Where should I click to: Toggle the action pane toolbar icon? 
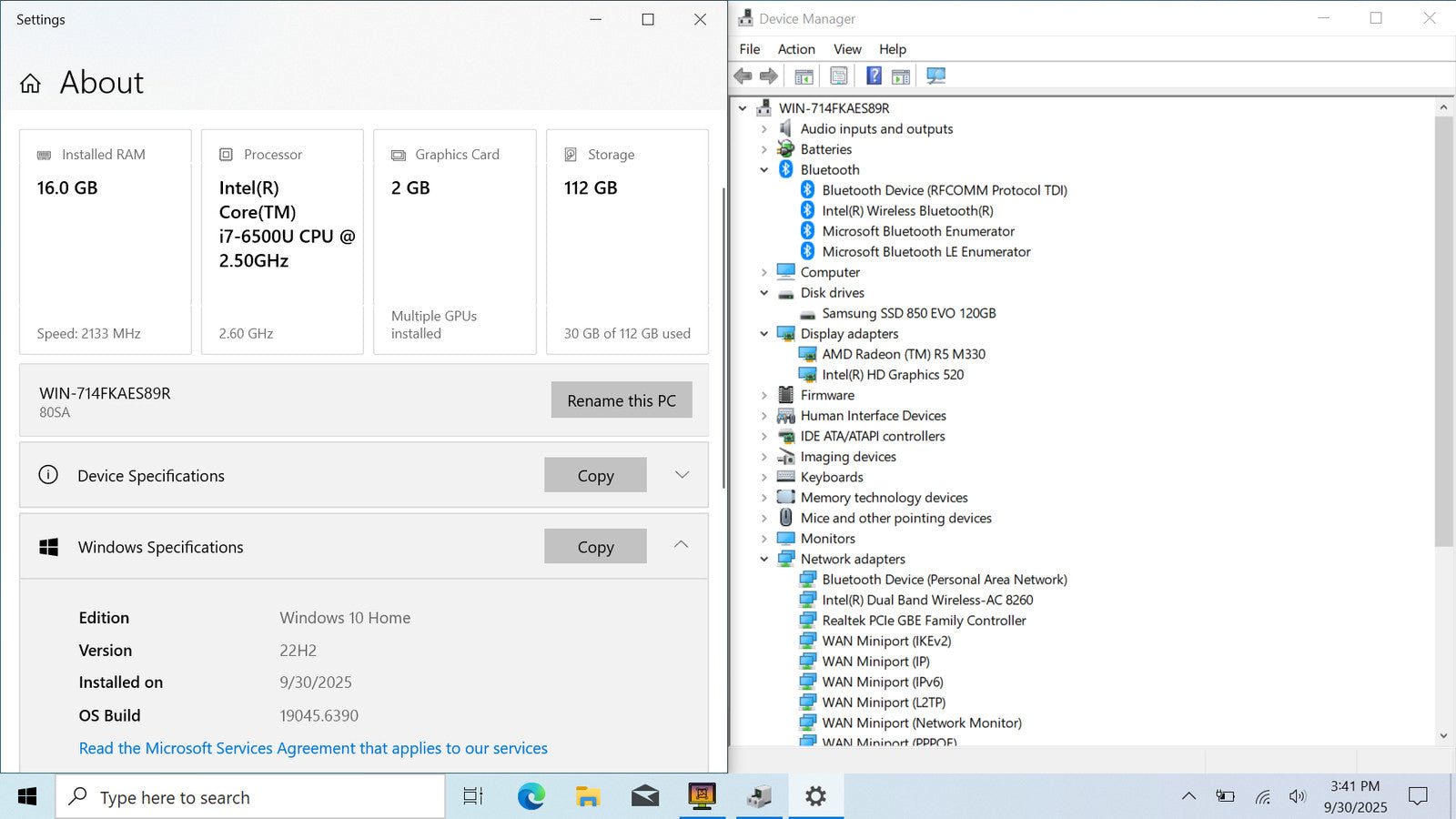coord(901,76)
